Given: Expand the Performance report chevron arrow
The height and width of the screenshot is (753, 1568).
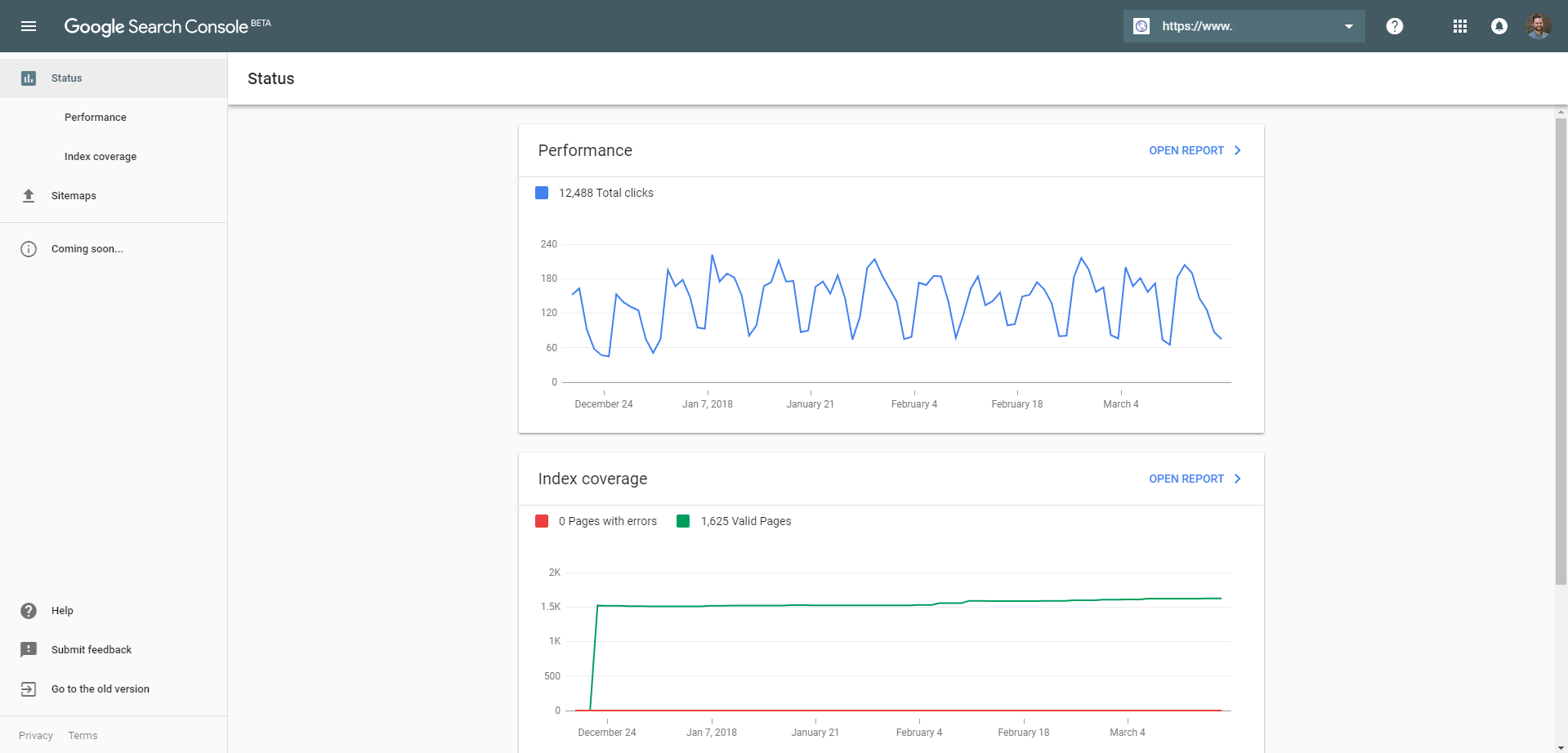Looking at the screenshot, I should [x=1238, y=150].
